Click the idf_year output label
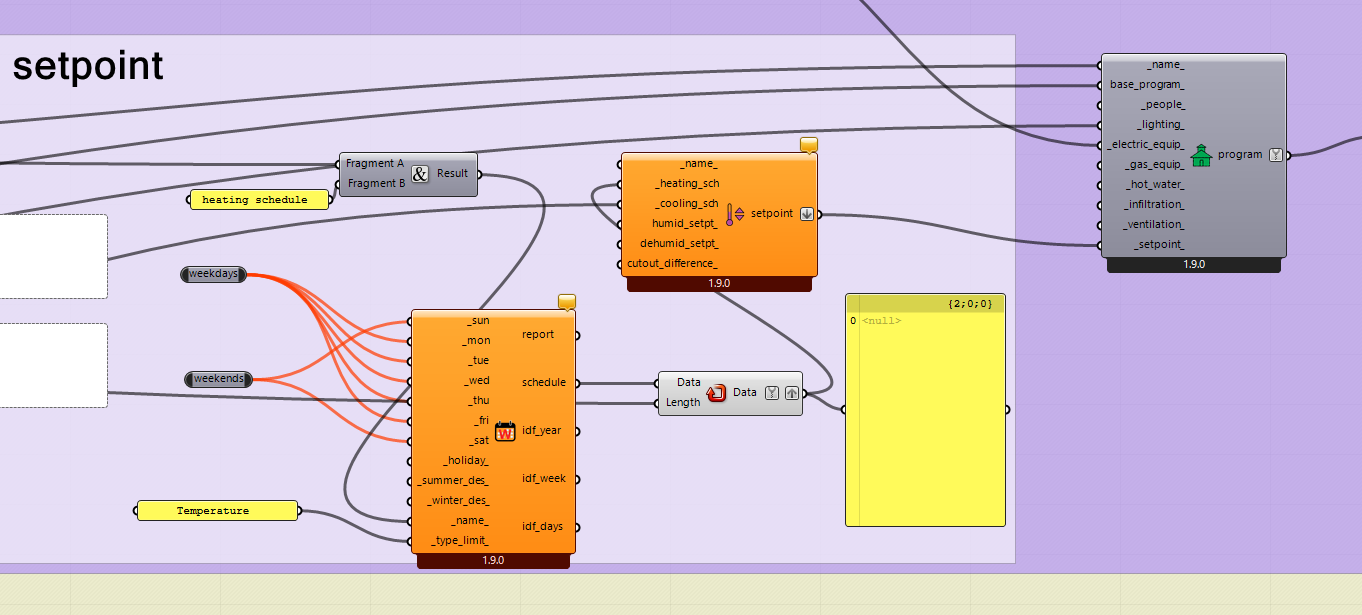1362x615 pixels. 542,431
